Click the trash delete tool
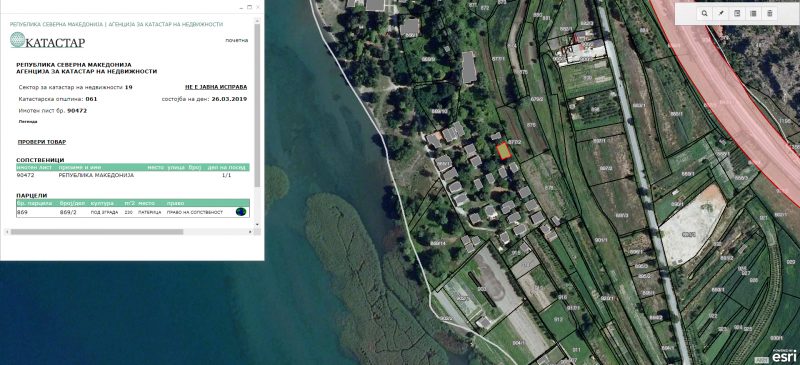The image size is (800, 365). pyautogui.click(x=769, y=14)
